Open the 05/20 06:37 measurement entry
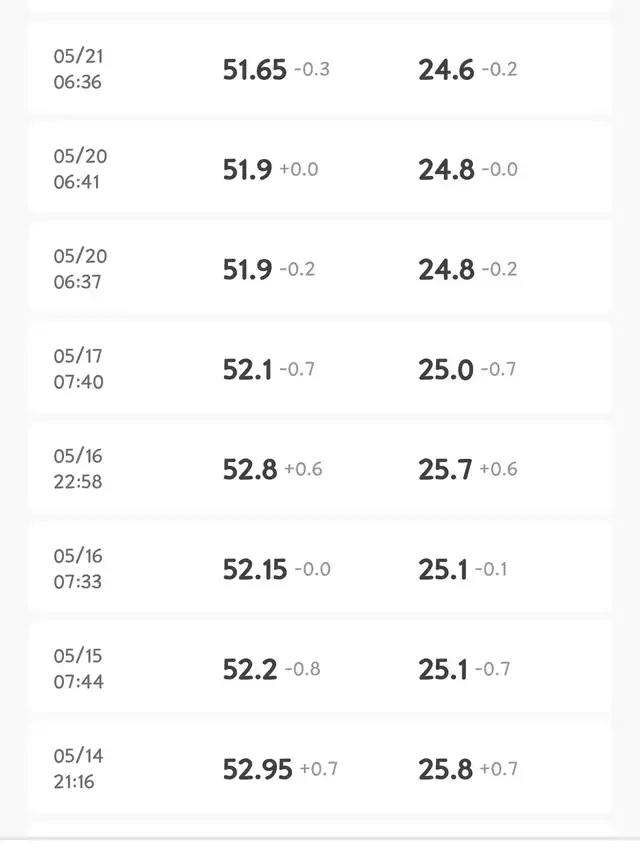The image size is (640, 853). [320, 269]
